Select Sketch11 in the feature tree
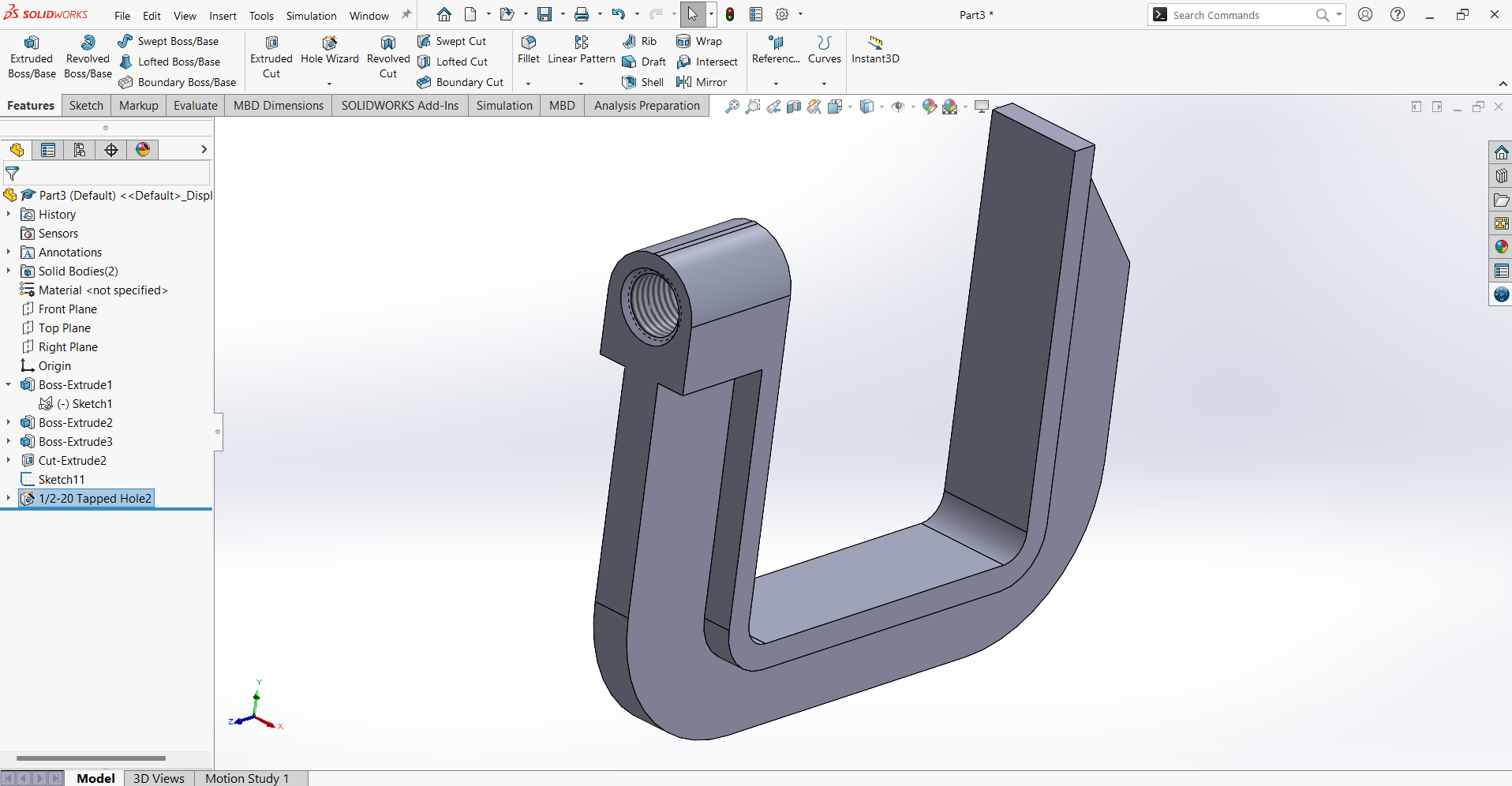The width and height of the screenshot is (1512, 786). pyautogui.click(x=53, y=479)
